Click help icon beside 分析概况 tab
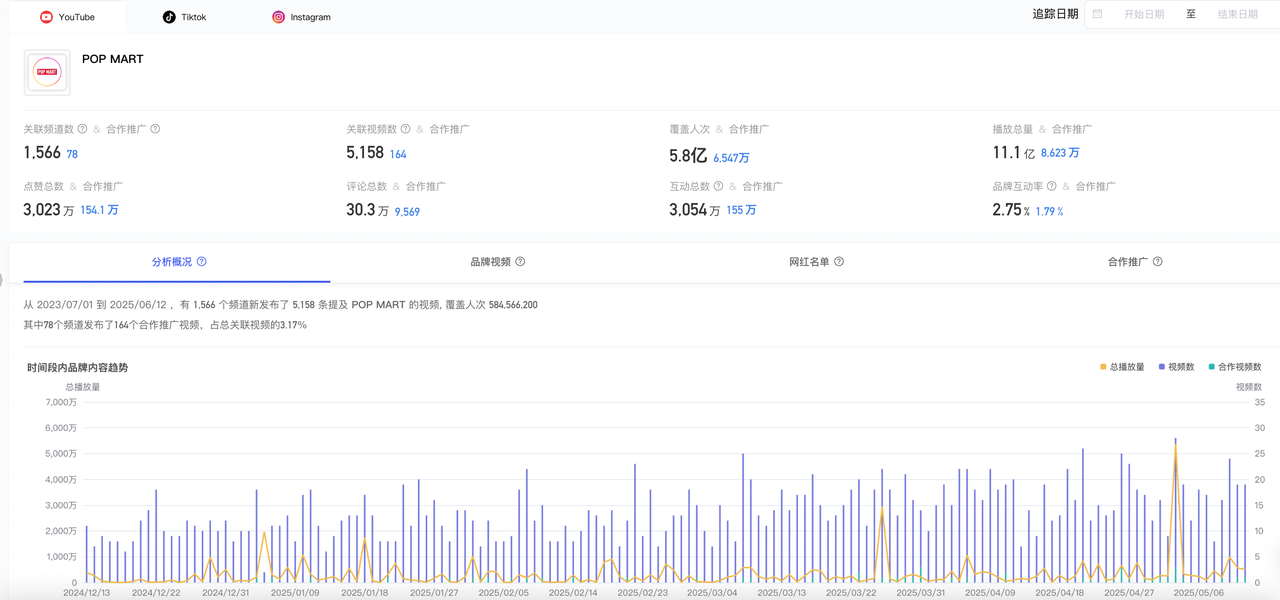This screenshot has height=600, width=1280. [201, 262]
